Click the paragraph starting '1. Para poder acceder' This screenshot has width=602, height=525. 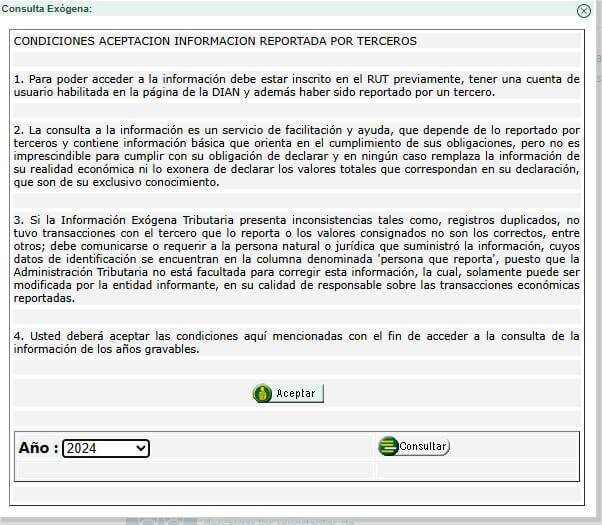(296, 86)
